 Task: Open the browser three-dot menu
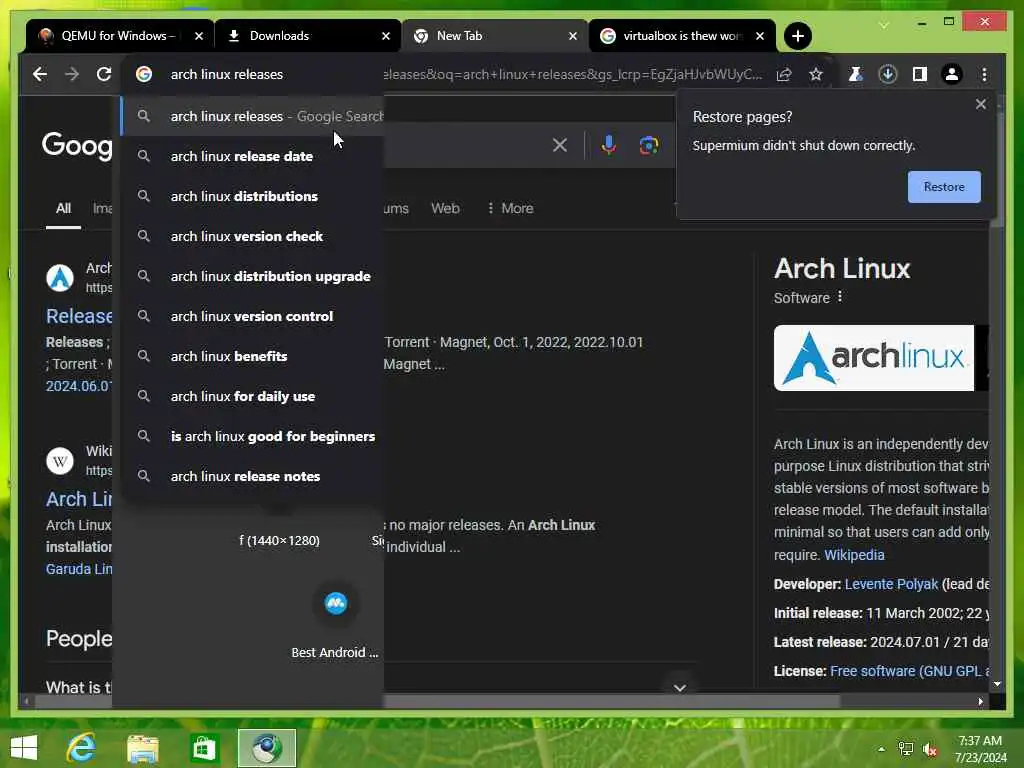click(984, 74)
